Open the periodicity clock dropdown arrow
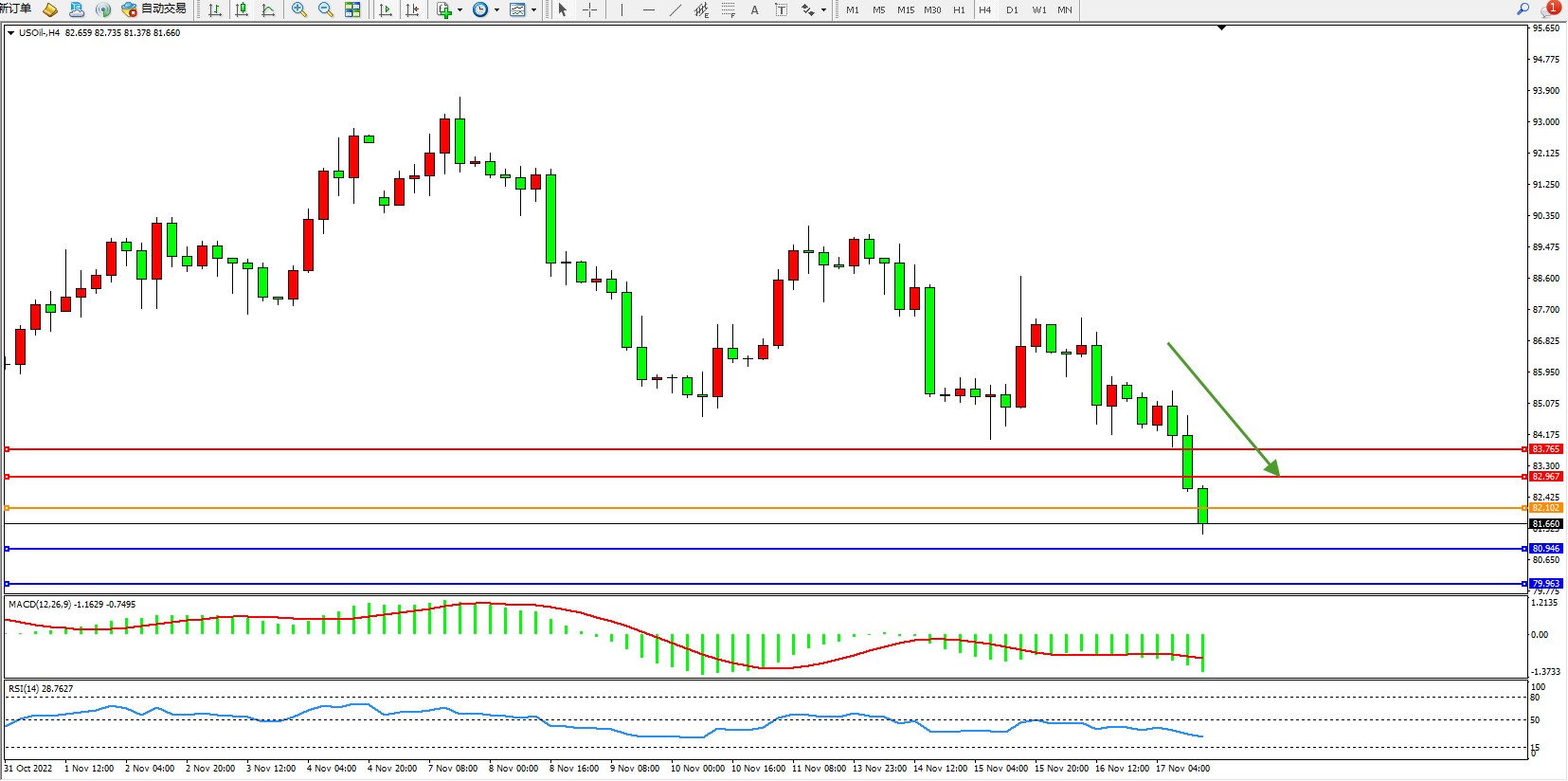The image size is (1568, 781). (497, 9)
